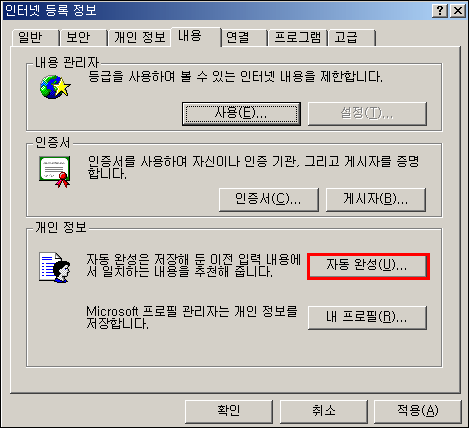Close the dialog with the X button
The height and width of the screenshot is (428, 469).
click(x=458, y=11)
